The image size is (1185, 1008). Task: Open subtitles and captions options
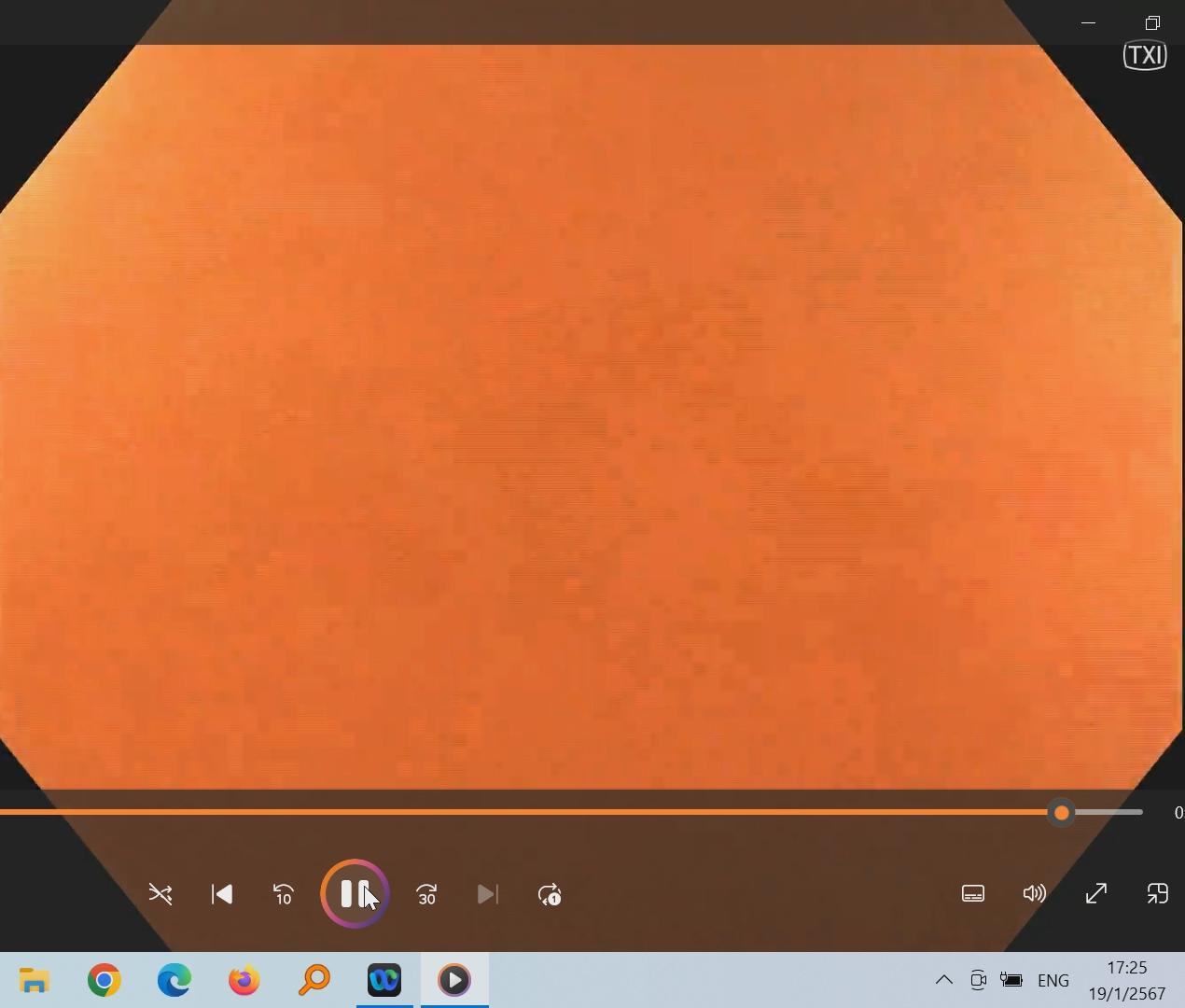coord(973,893)
